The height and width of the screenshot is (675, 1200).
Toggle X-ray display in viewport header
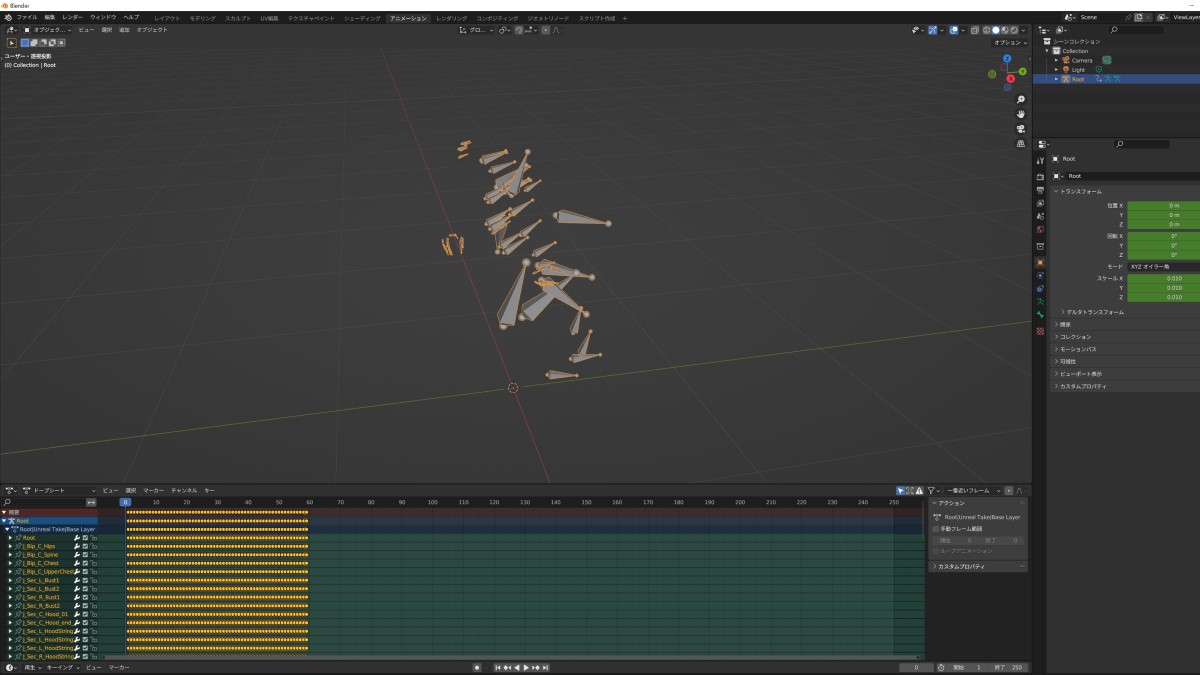(973, 30)
